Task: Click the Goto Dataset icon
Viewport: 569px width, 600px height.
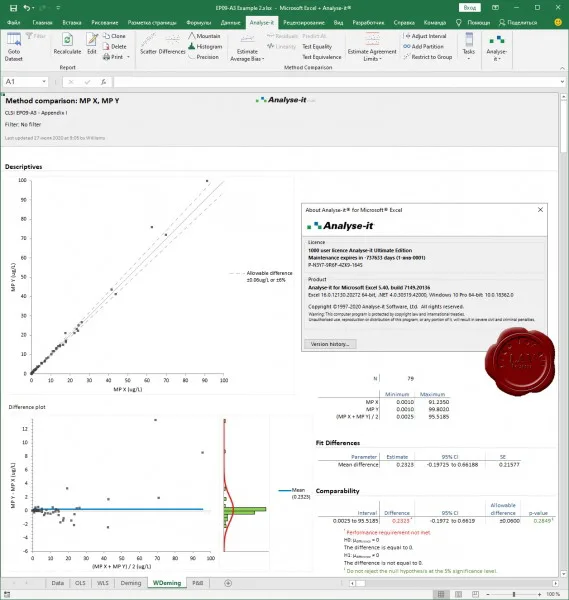Action: [x=13, y=47]
